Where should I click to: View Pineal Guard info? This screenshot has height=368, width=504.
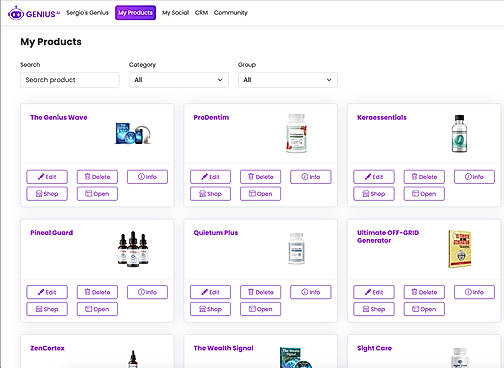(x=147, y=292)
